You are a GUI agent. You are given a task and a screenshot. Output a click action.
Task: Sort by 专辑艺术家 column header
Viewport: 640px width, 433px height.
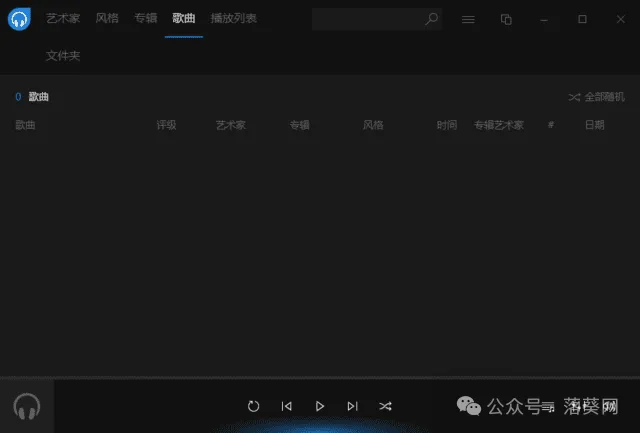(x=499, y=125)
